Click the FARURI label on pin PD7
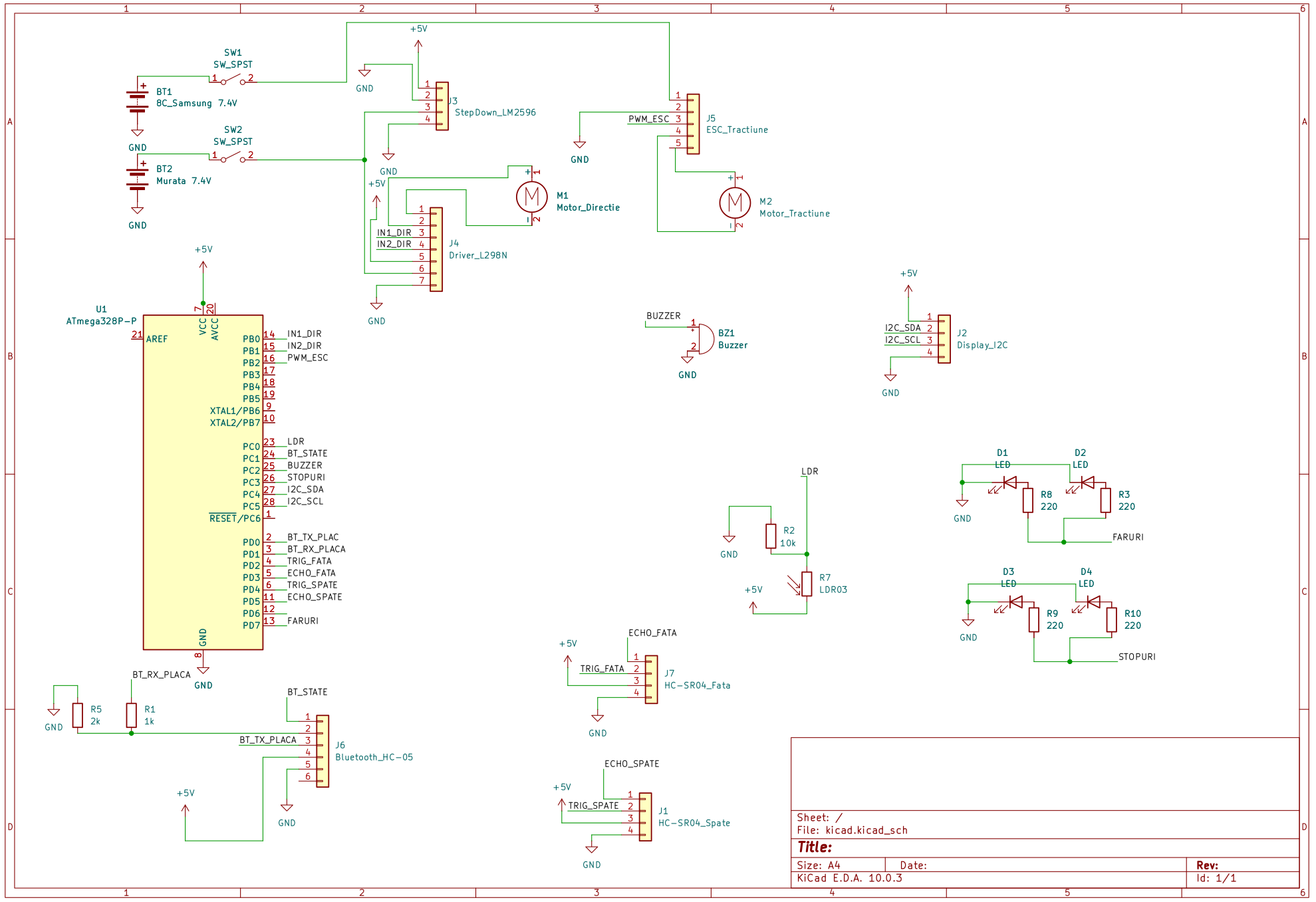This screenshot has height=902, width=1316. [x=303, y=621]
